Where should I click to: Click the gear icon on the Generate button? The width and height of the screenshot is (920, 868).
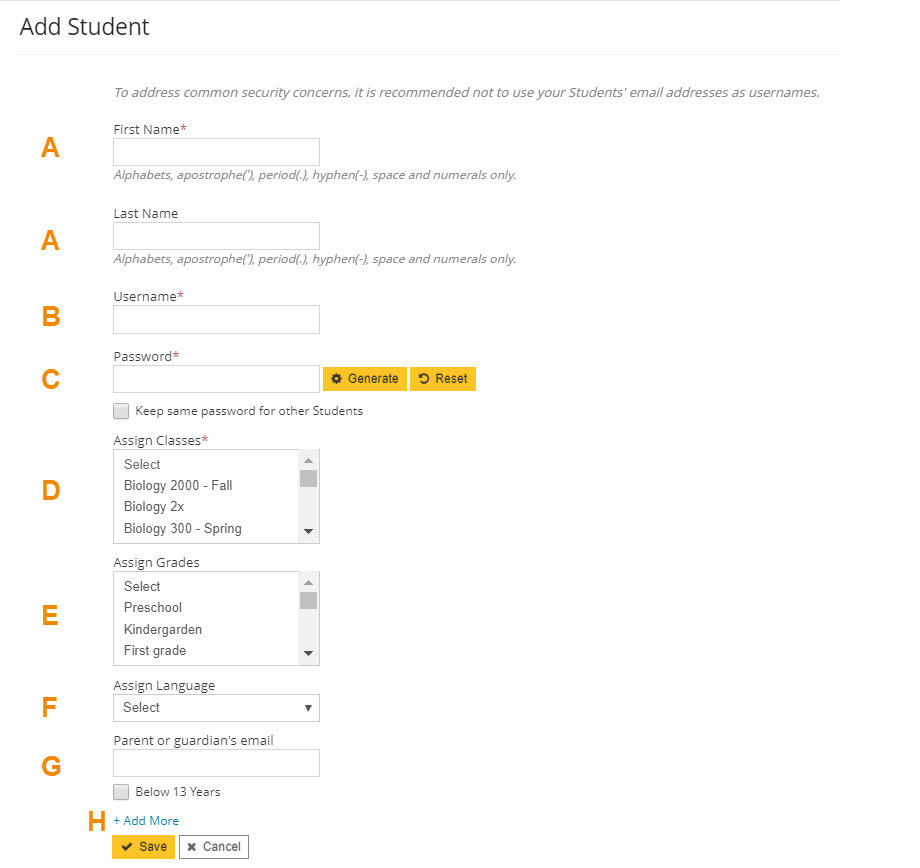click(x=339, y=378)
